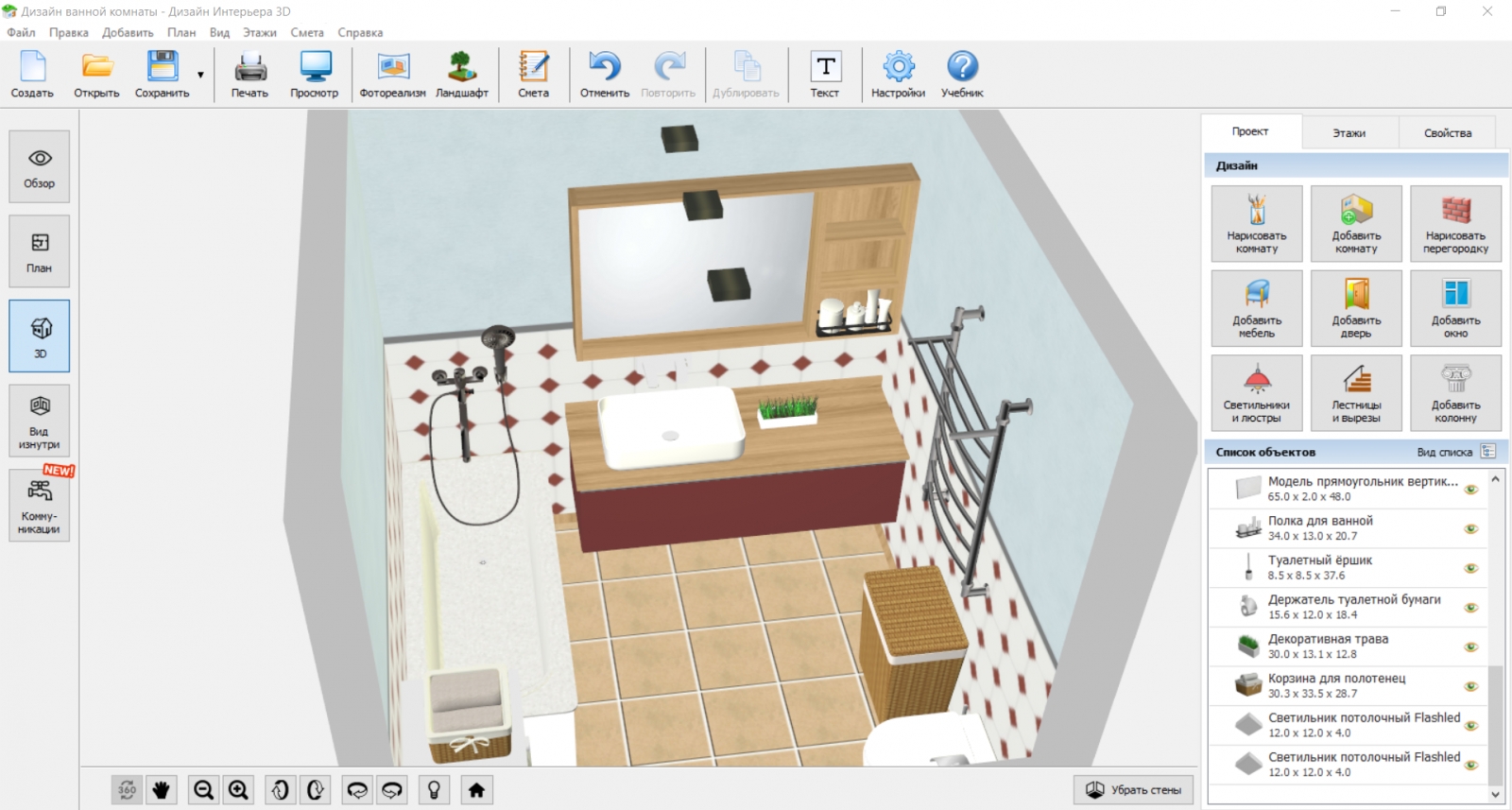Toggle lighting with the light bulb icon
The height and width of the screenshot is (810, 1512).
click(x=434, y=789)
